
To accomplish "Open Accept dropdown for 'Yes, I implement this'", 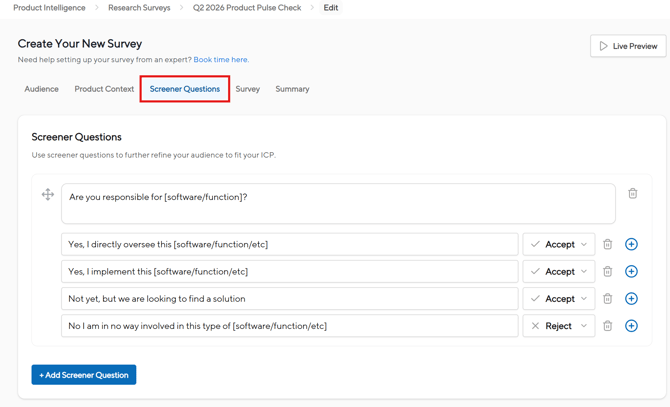I will (x=558, y=271).
